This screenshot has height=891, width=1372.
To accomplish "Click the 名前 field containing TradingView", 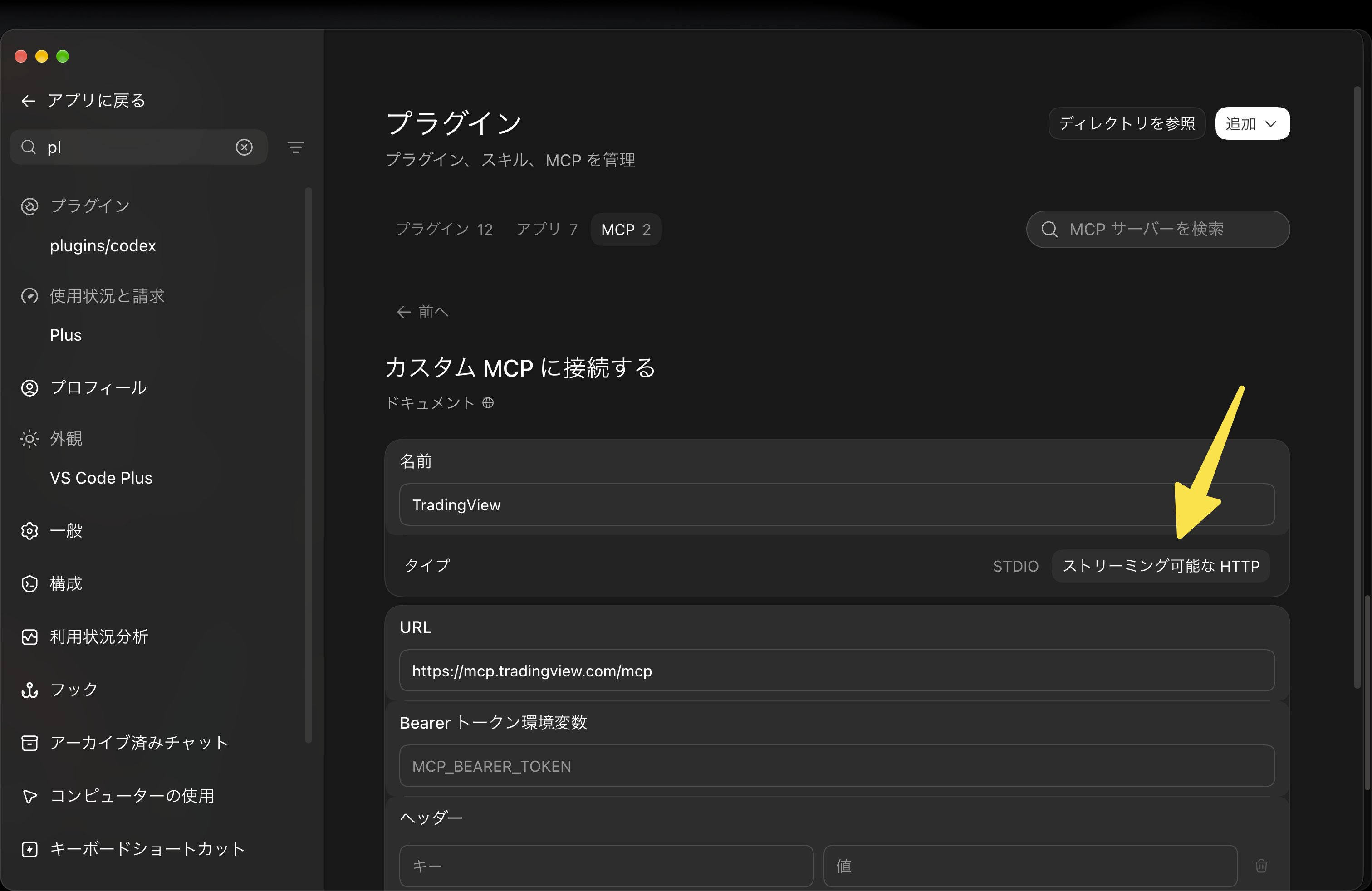I will point(837,505).
